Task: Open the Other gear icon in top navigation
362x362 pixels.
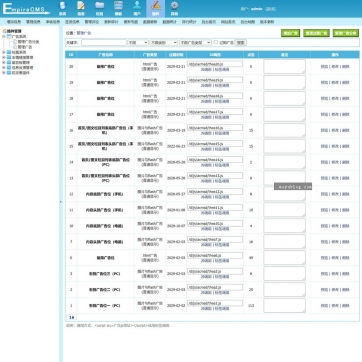Action: [174, 8]
